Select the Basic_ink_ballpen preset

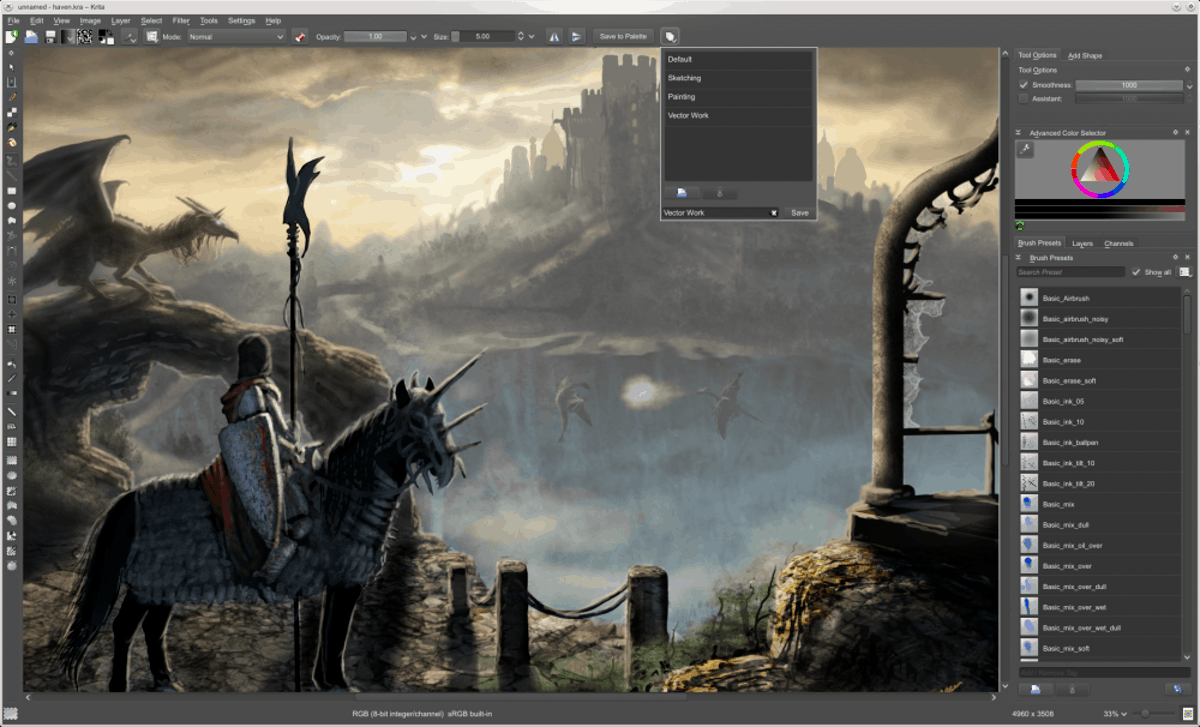click(x=1100, y=441)
